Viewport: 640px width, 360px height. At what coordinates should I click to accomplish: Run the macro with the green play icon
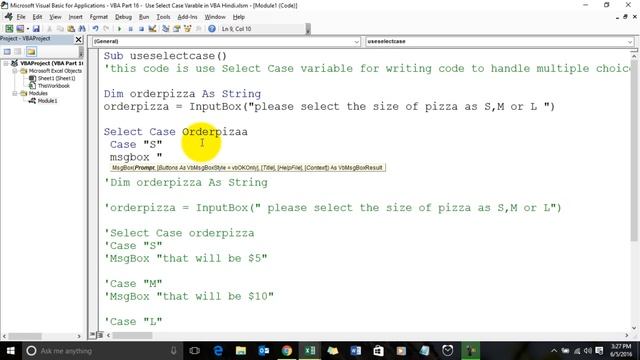click(x=120, y=29)
